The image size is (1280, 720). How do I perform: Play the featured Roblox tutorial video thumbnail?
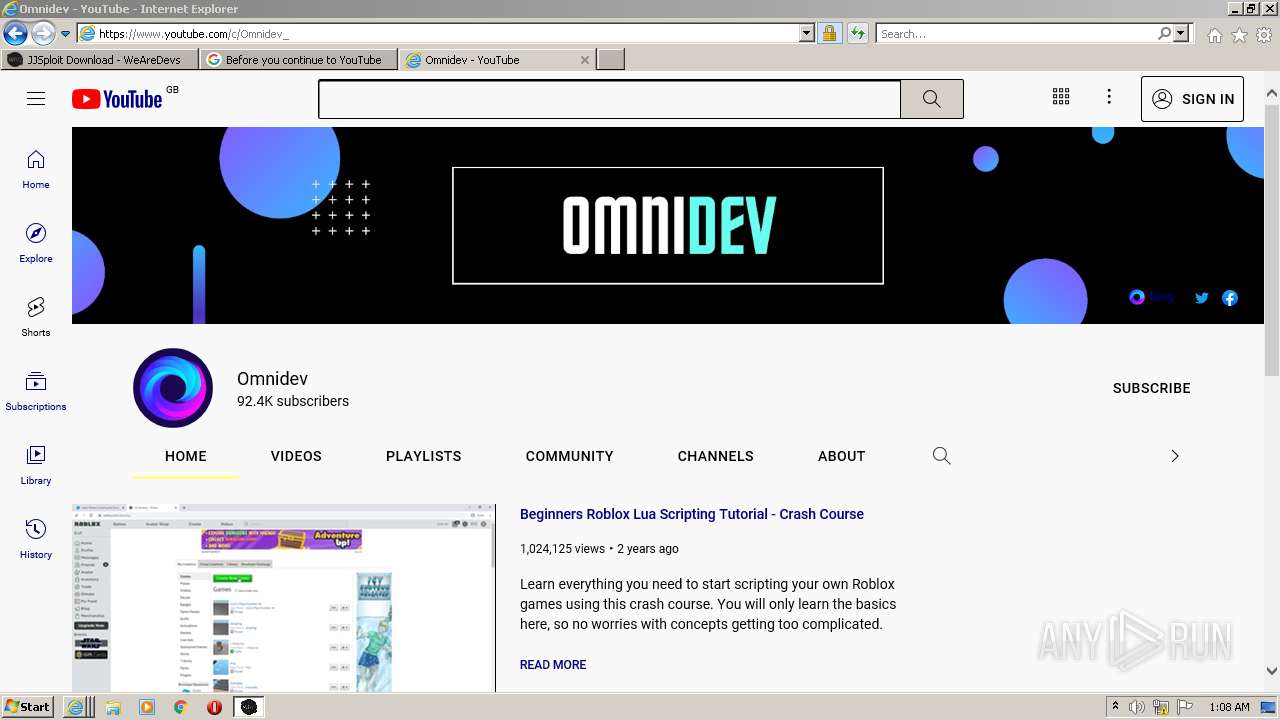click(284, 598)
